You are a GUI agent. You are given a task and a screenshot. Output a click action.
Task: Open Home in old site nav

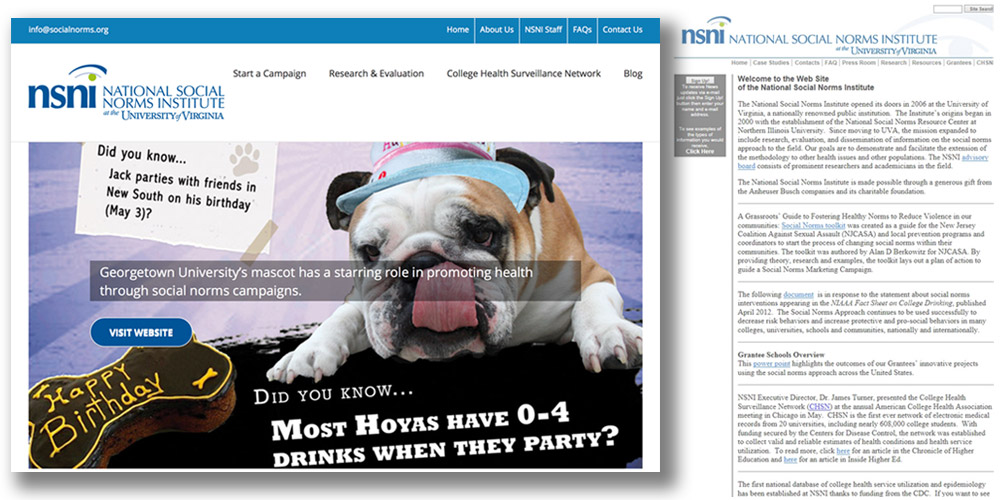point(739,63)
